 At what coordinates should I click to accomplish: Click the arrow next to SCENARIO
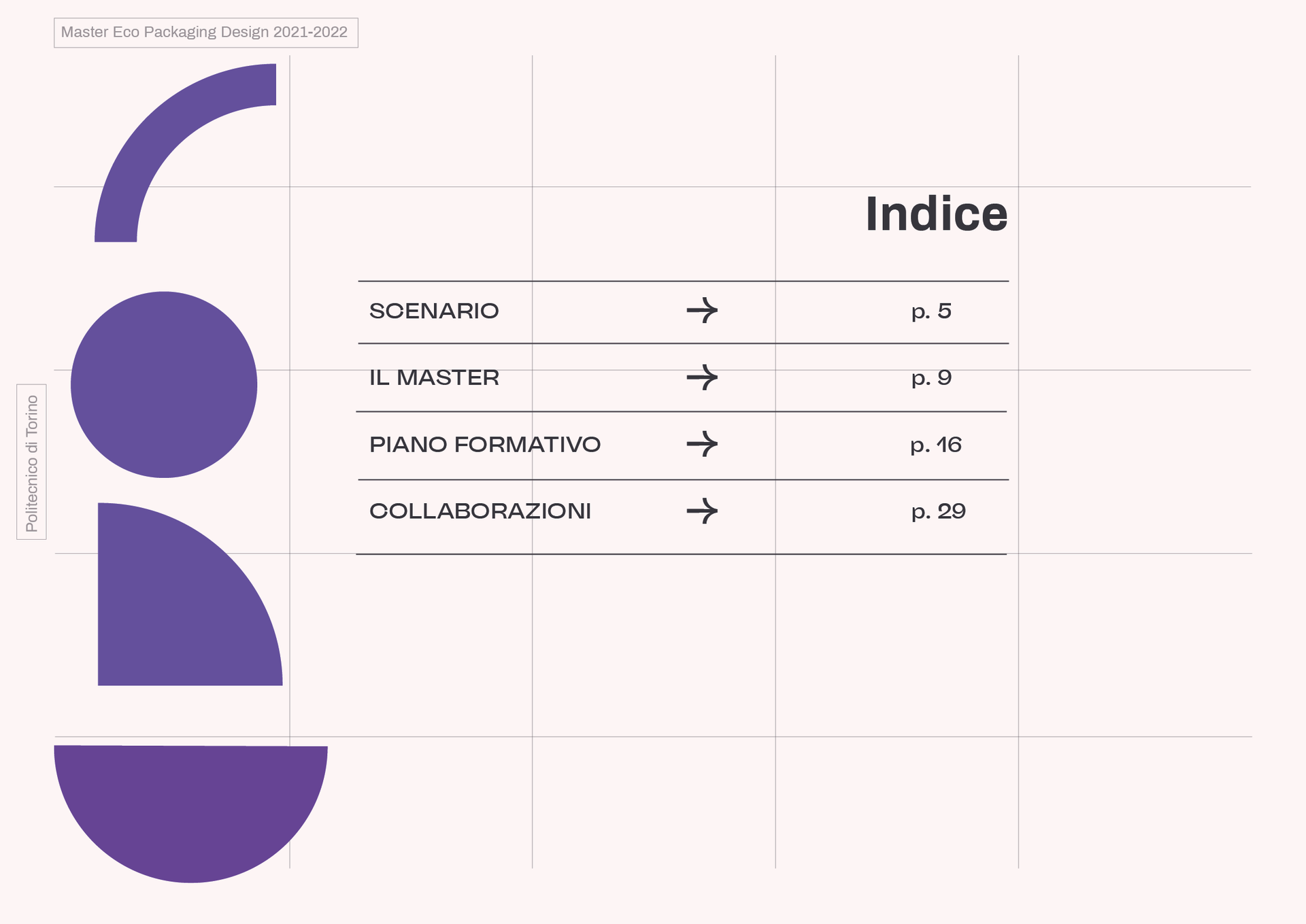coord(702,311)
